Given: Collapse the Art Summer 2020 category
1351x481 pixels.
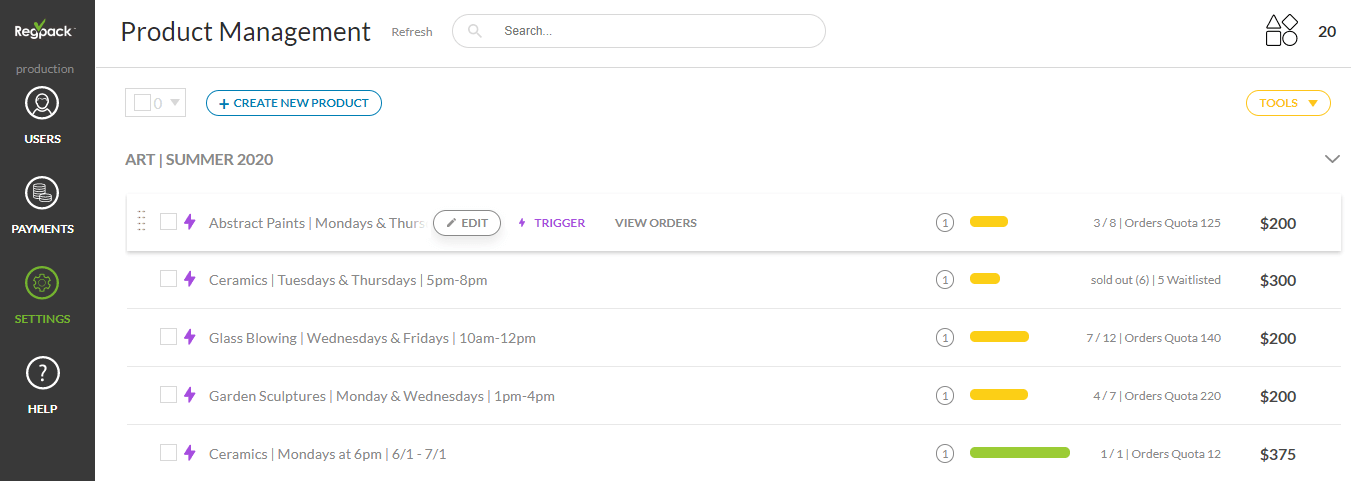Looking at the screenshot, I should [1331, 159].
